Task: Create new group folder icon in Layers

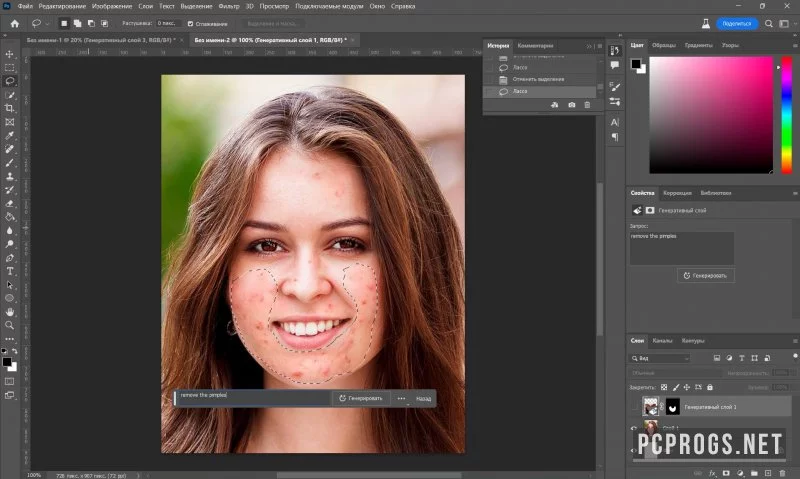Action: 754,473
